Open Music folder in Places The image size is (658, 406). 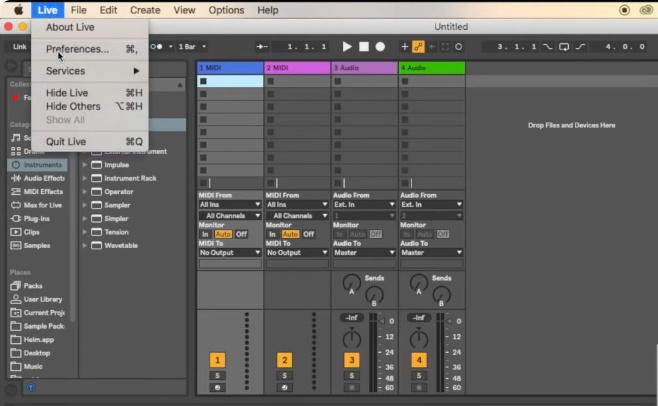pyautogui.click(x=27, y=367)
